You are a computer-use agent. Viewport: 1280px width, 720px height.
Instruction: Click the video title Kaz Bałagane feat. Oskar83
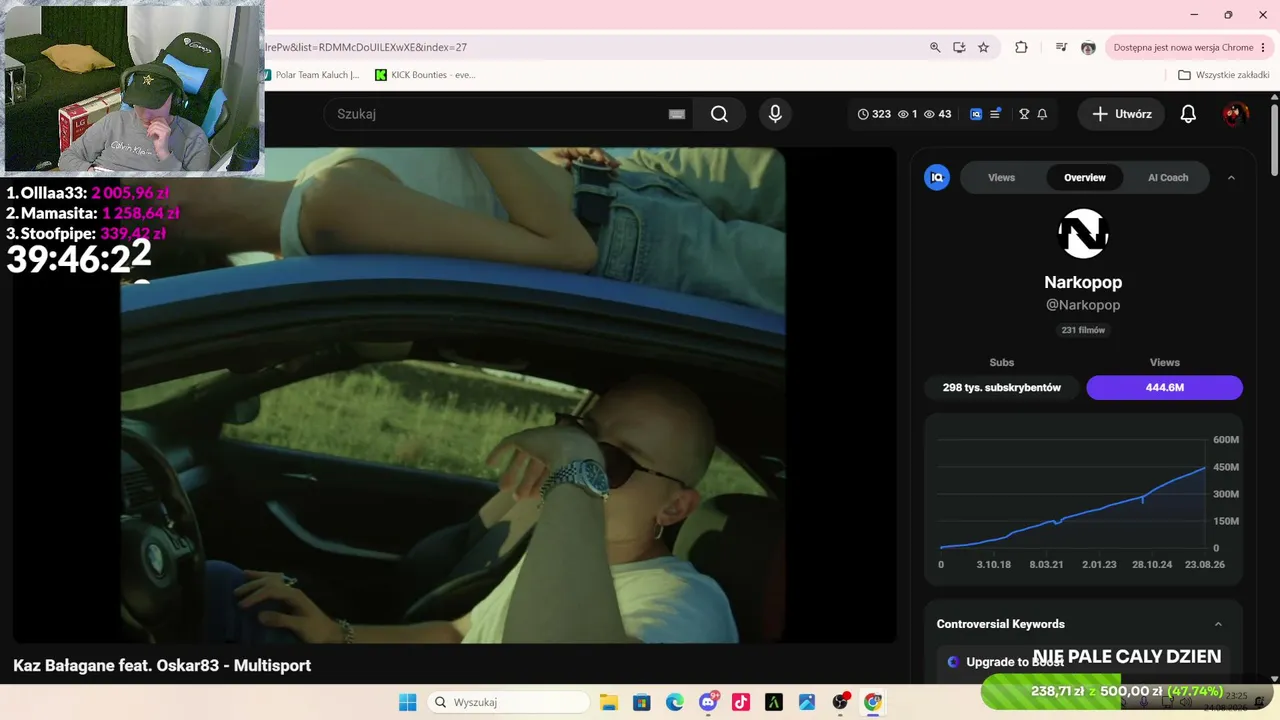[x=162, y=665]
